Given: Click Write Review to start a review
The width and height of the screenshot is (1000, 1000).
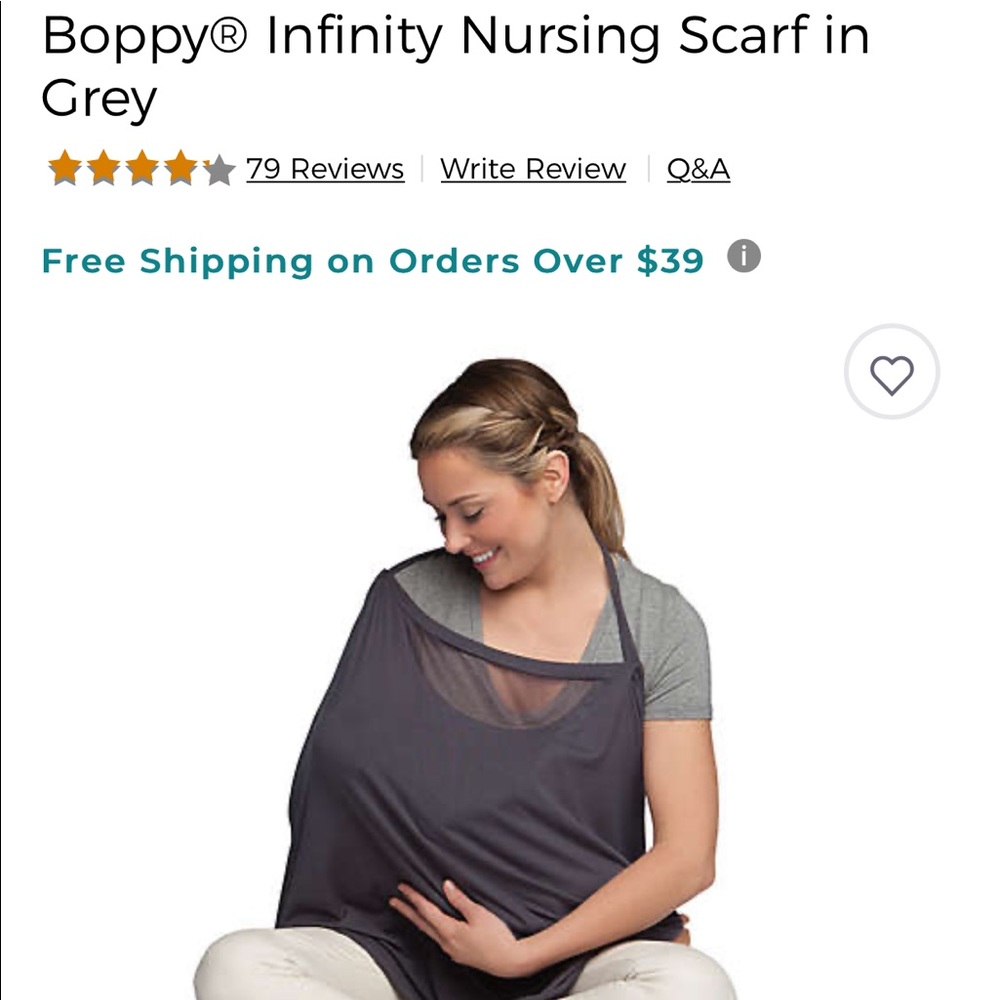Looking at the screenshot, I should point(532,168).
